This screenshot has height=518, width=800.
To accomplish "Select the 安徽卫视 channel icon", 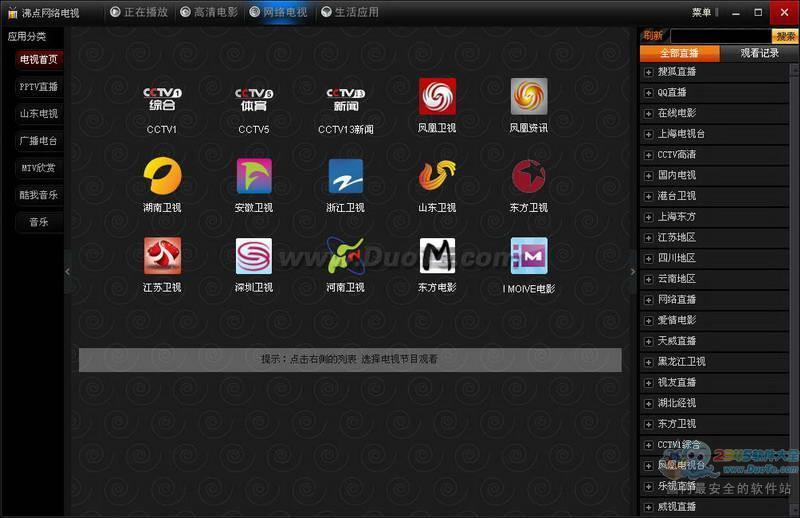I will click(x=254, y=176).
